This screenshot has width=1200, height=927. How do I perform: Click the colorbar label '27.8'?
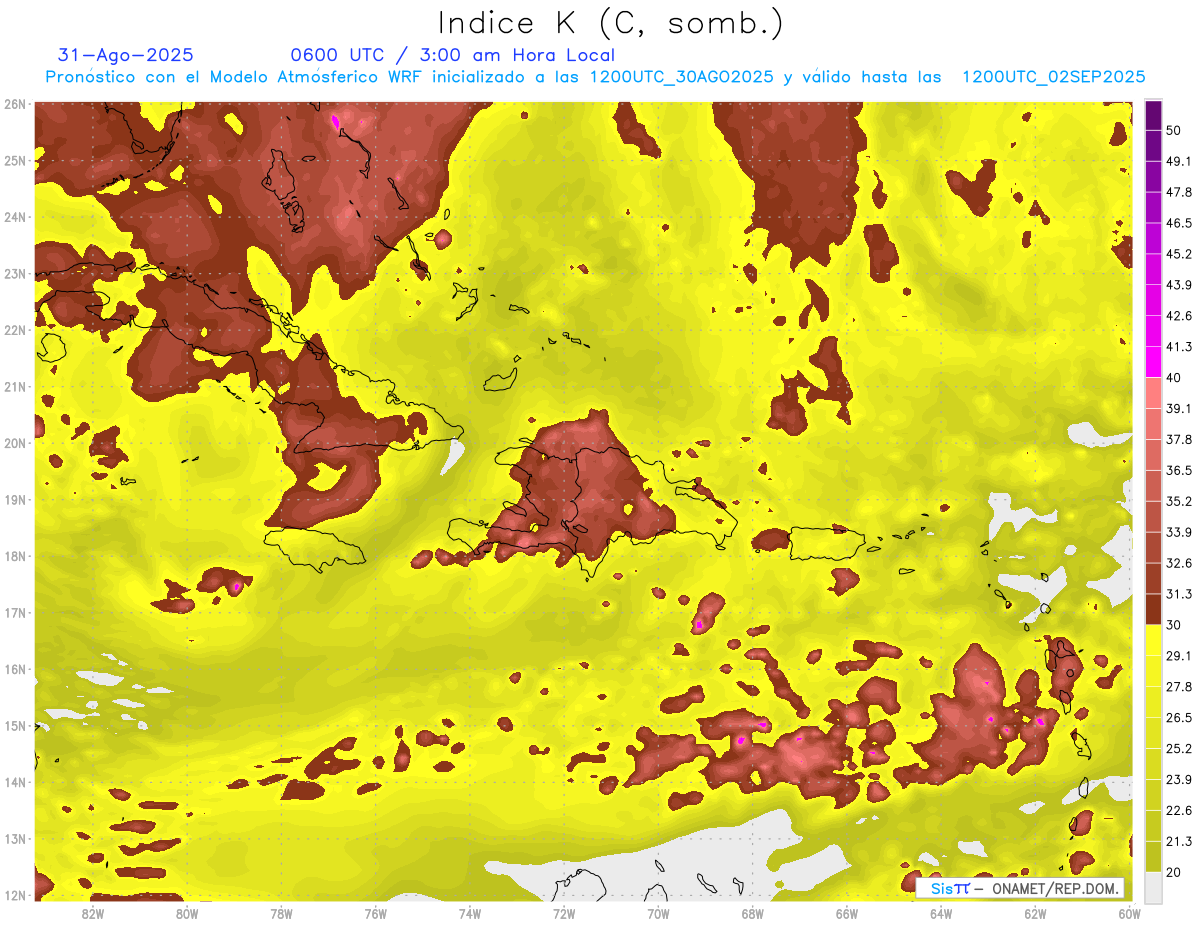click(1179, 687)
